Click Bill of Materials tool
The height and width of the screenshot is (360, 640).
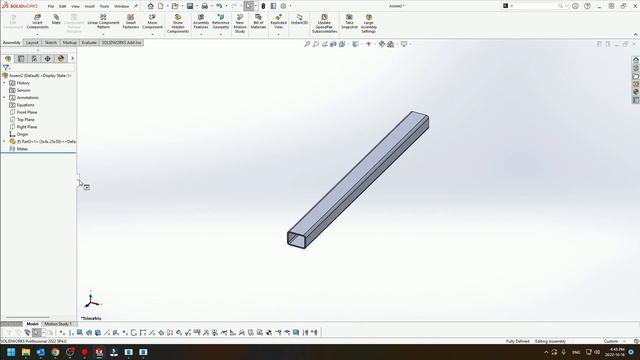tap(258, 21)
